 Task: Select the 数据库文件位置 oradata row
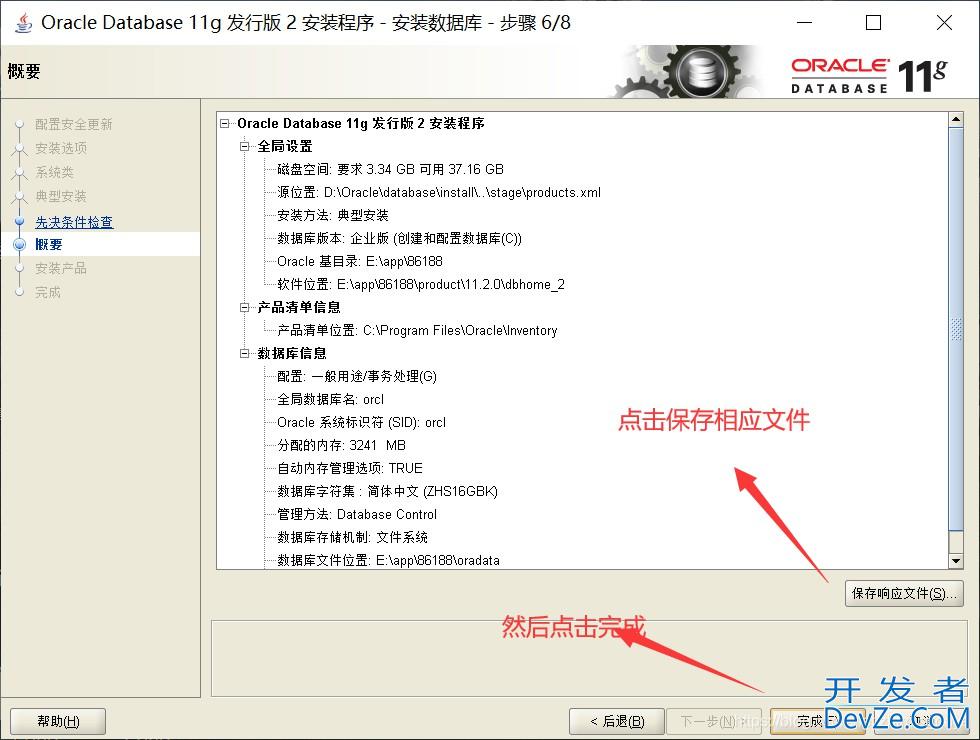point(388,561)
